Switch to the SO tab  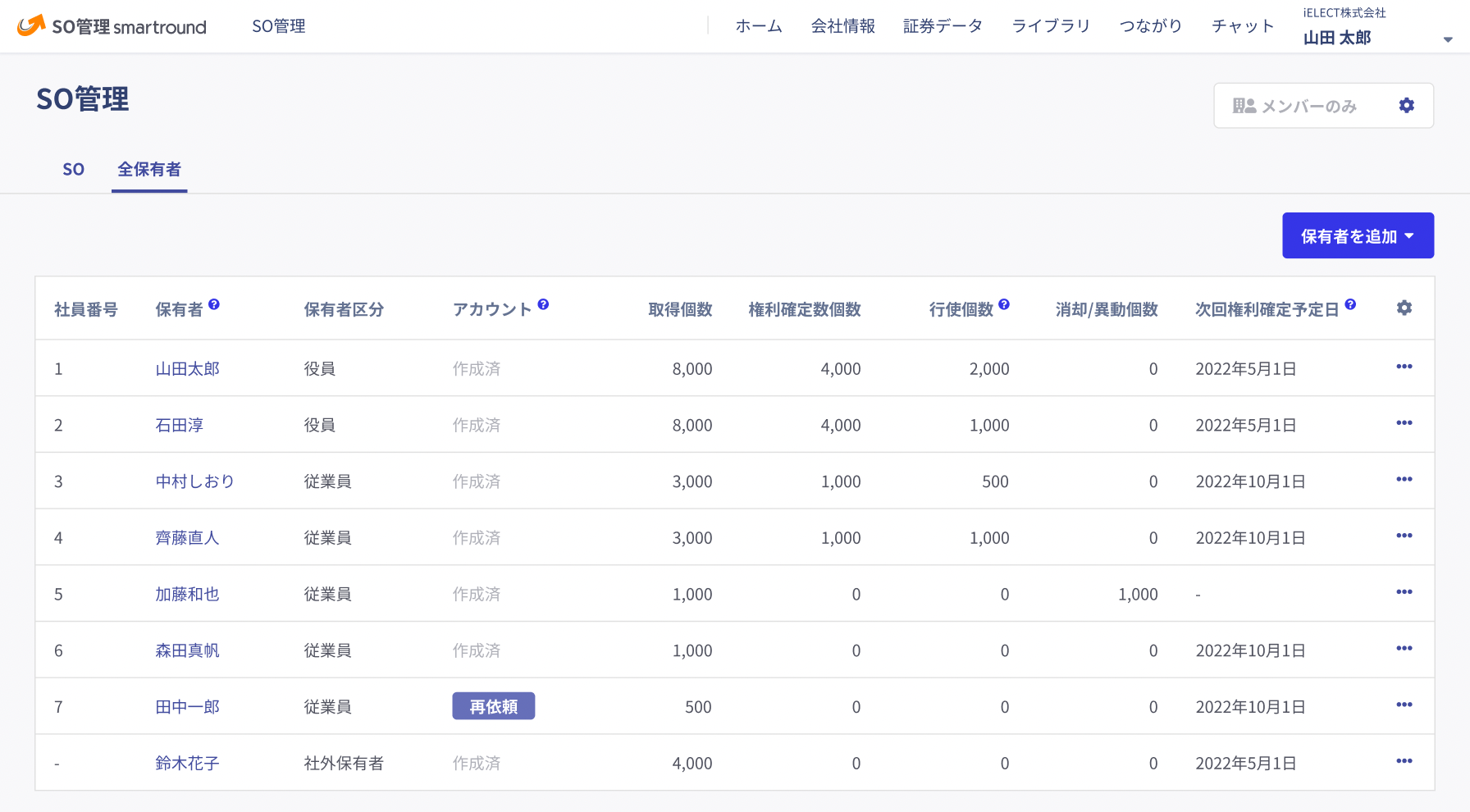tap(74, 170)
